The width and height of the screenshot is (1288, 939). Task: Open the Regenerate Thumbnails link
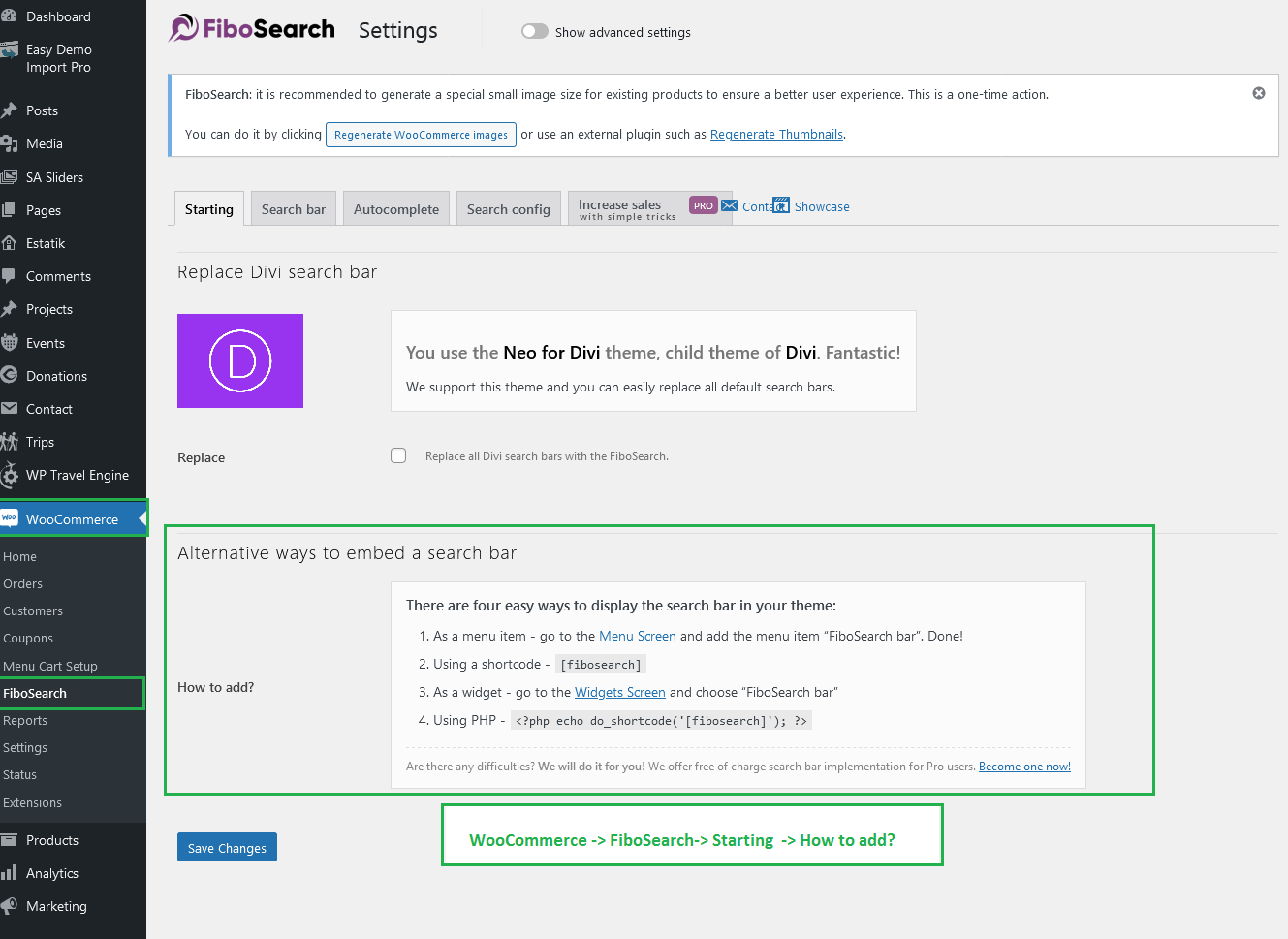point(777,135)
